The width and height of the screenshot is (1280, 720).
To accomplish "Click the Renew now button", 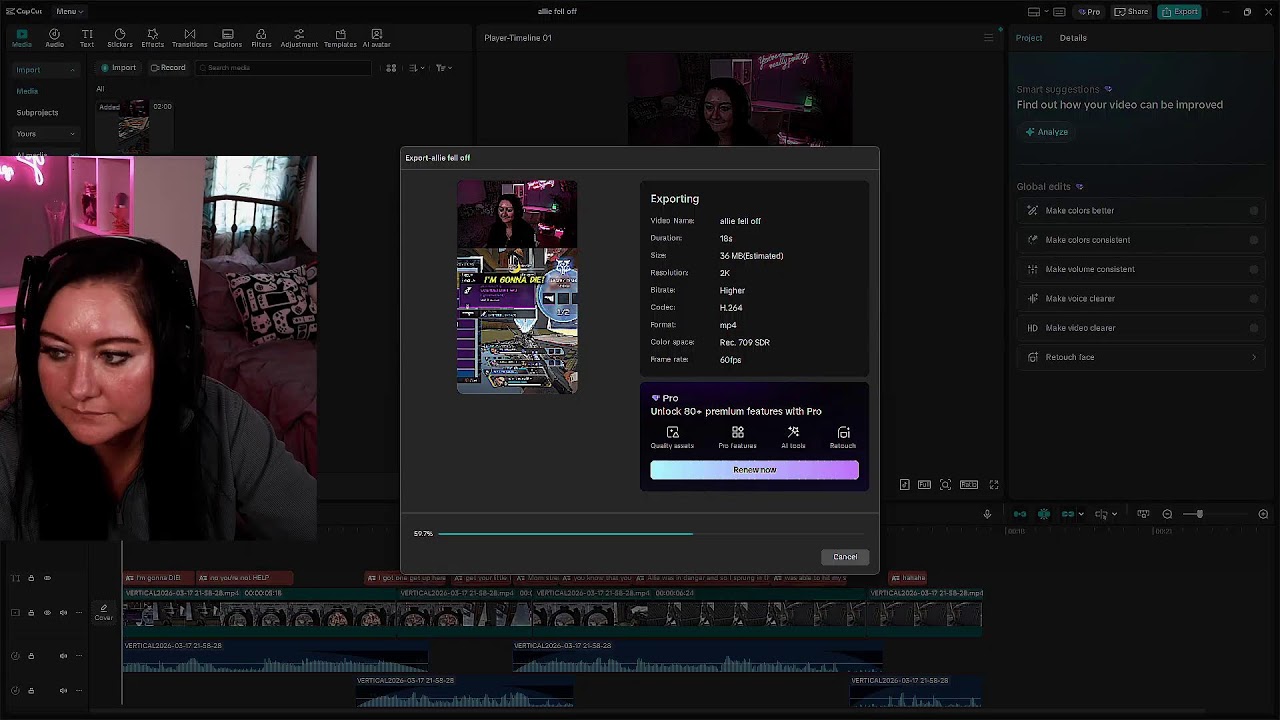I will 754,470.
